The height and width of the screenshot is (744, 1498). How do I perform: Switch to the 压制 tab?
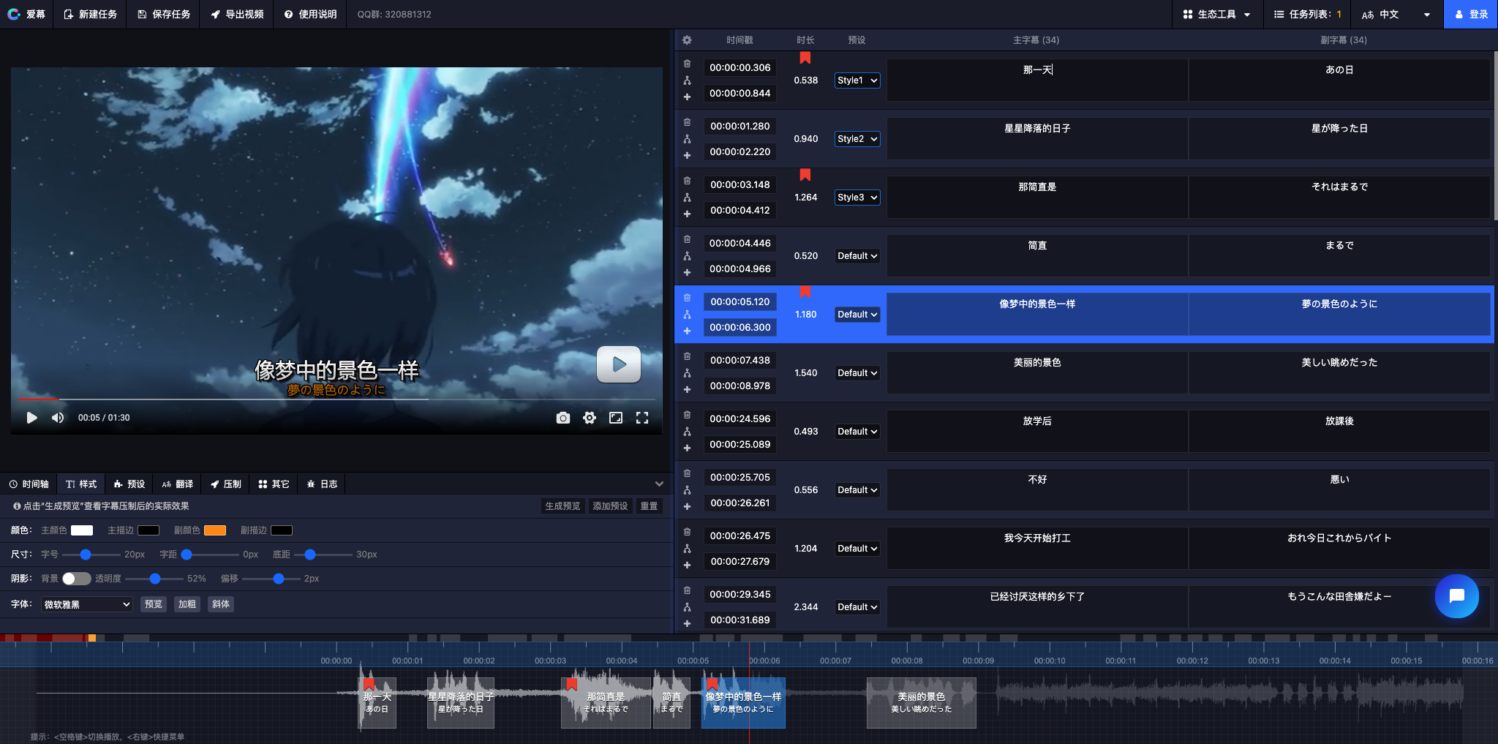pyautogui.click(x=226, y=484)
